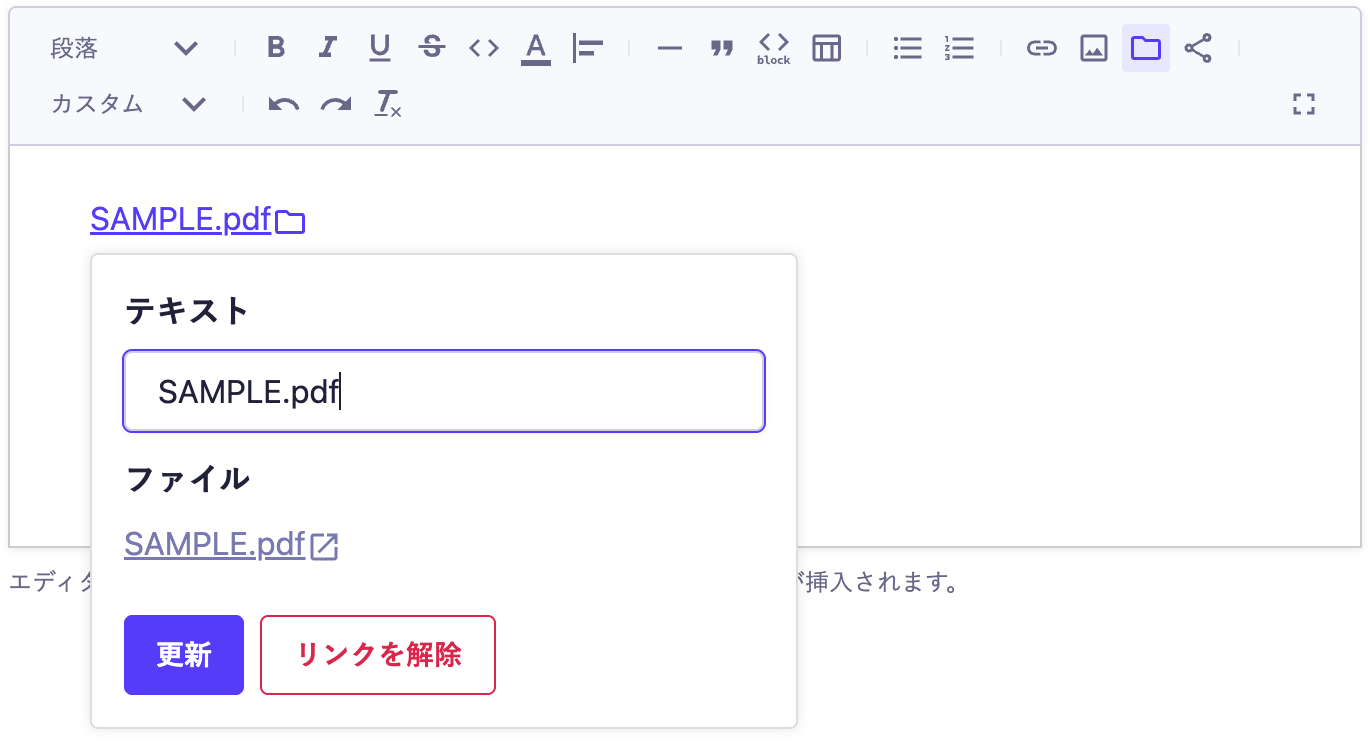Open text alignment options
This screenshot has height=754, width=1370.
[588, 48]
